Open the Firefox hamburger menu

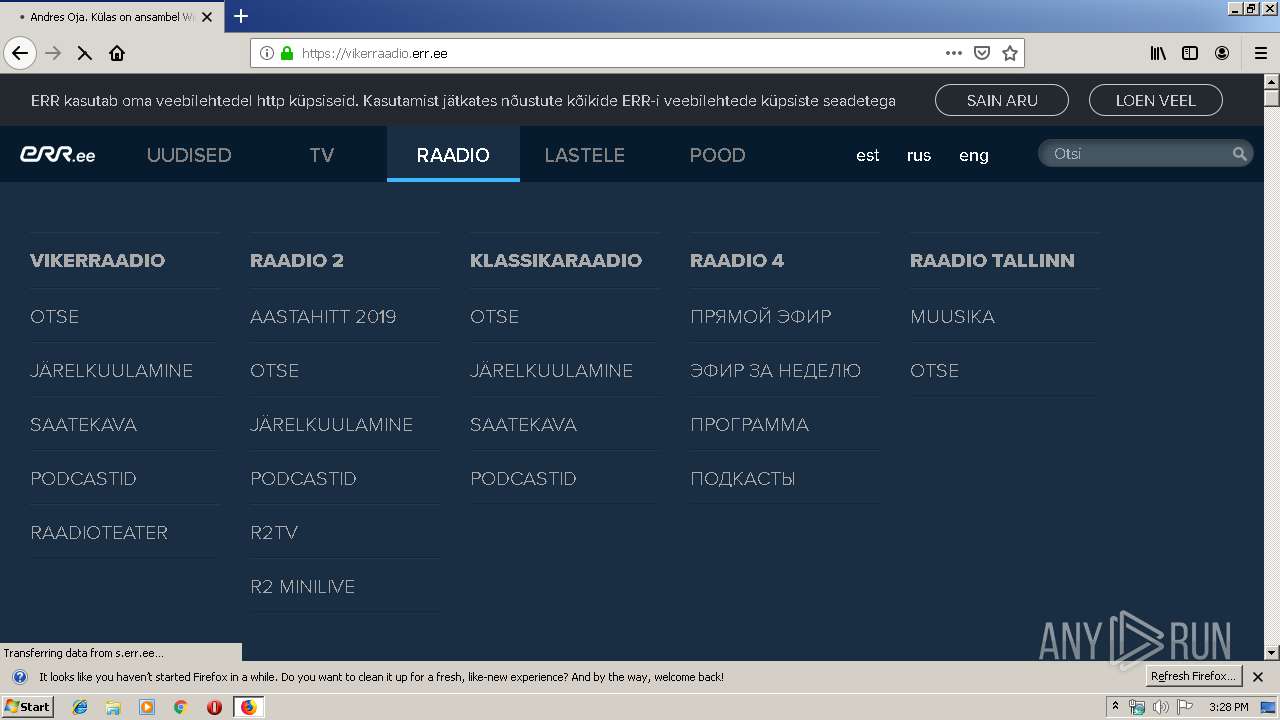coord(1260,53)
